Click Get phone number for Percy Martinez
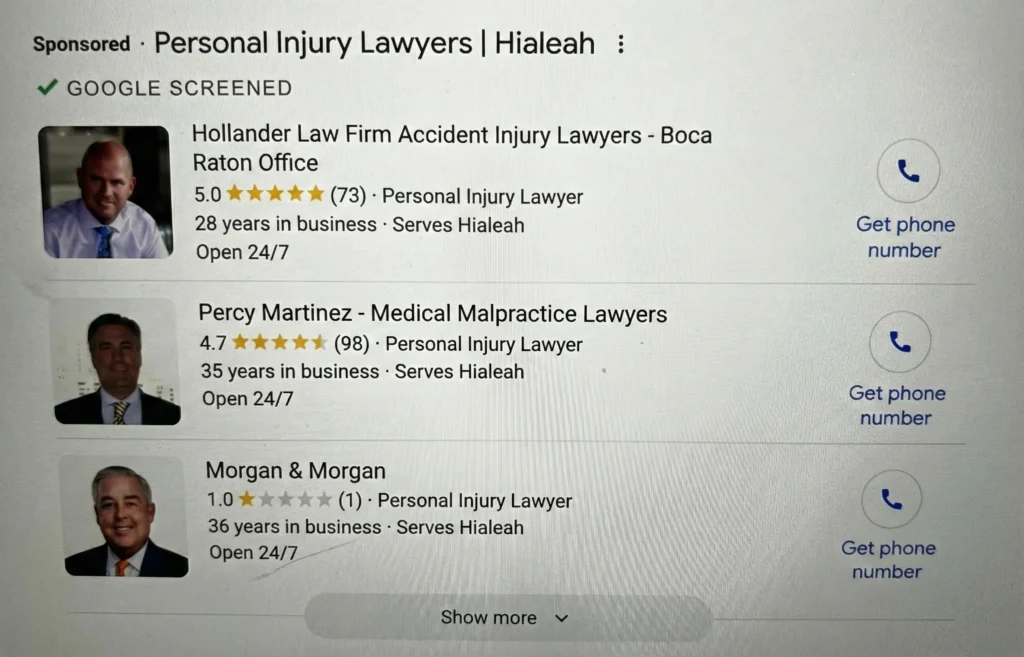 tap(897, 405)
